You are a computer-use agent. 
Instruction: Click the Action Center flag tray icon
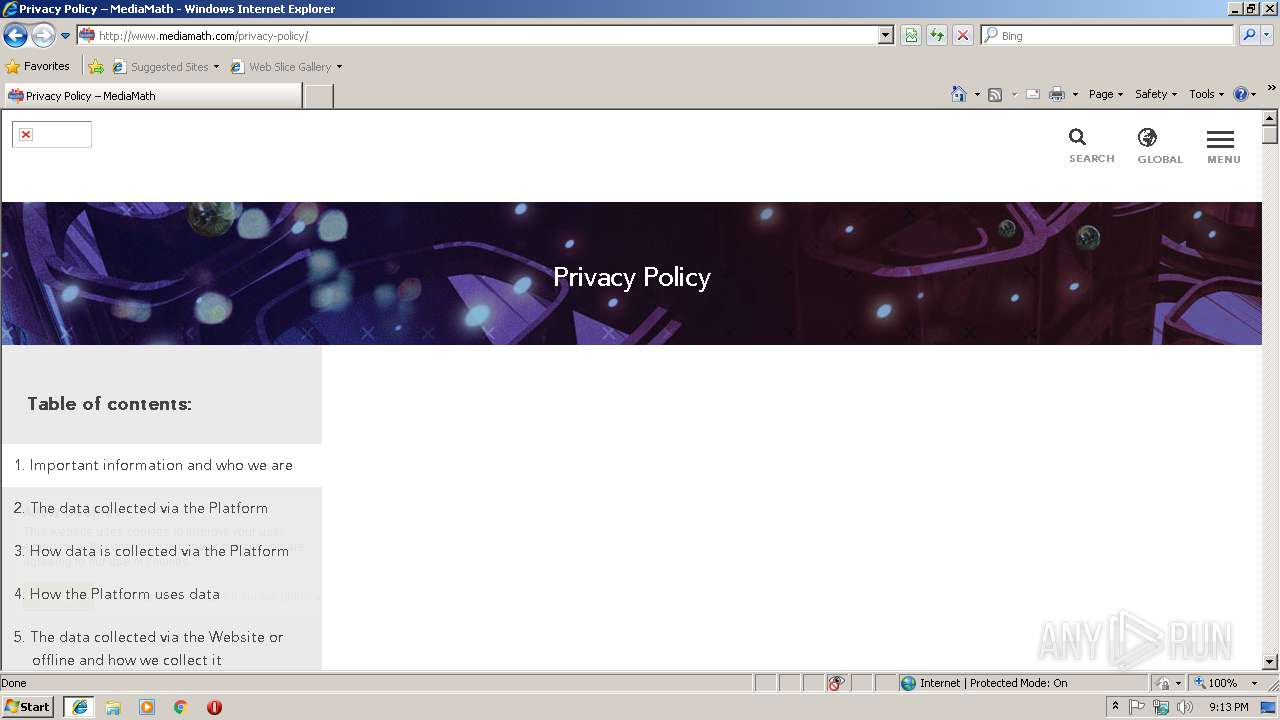1138,707
